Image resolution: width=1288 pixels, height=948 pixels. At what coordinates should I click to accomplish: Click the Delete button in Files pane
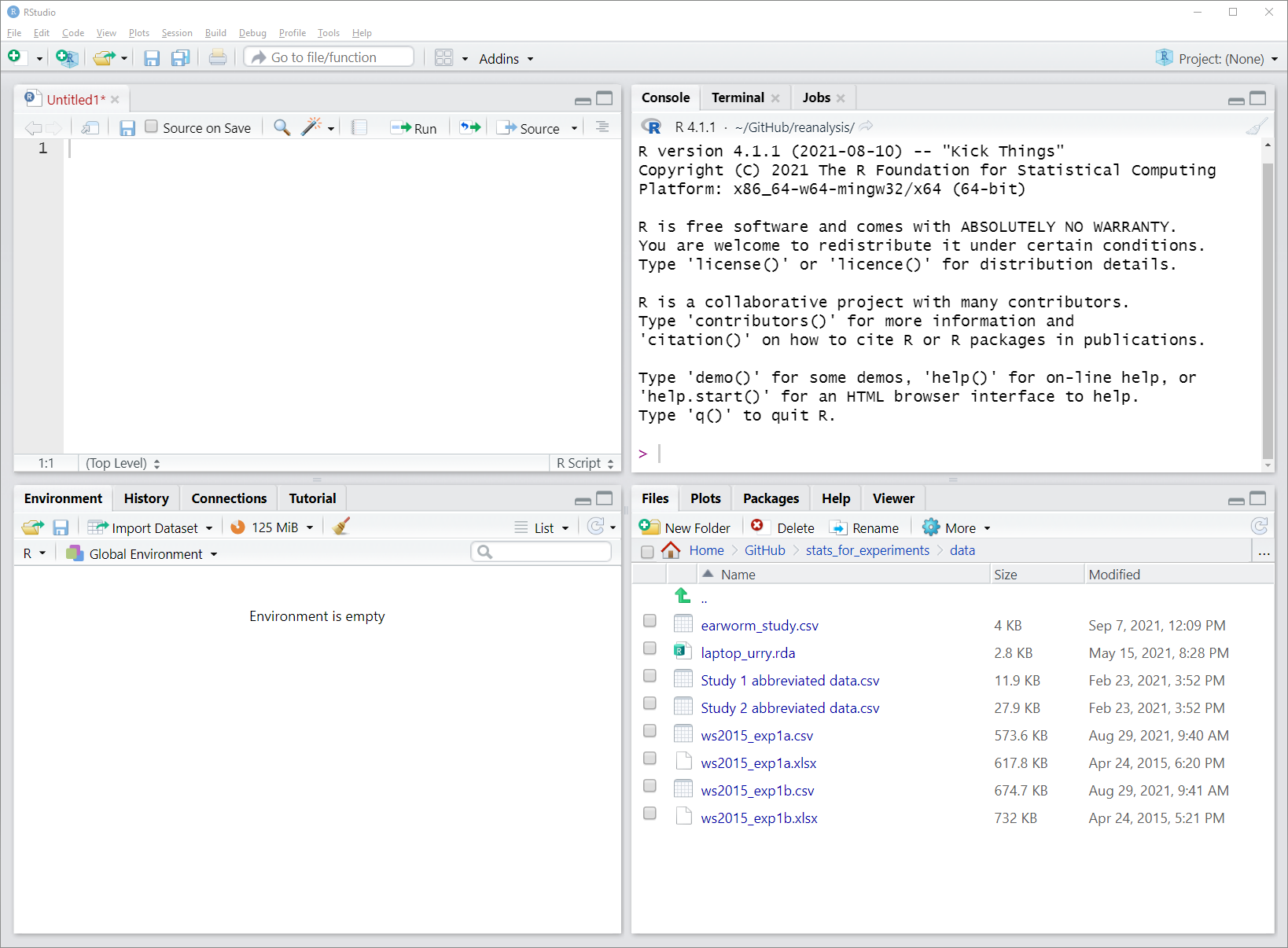click(782, 527)
